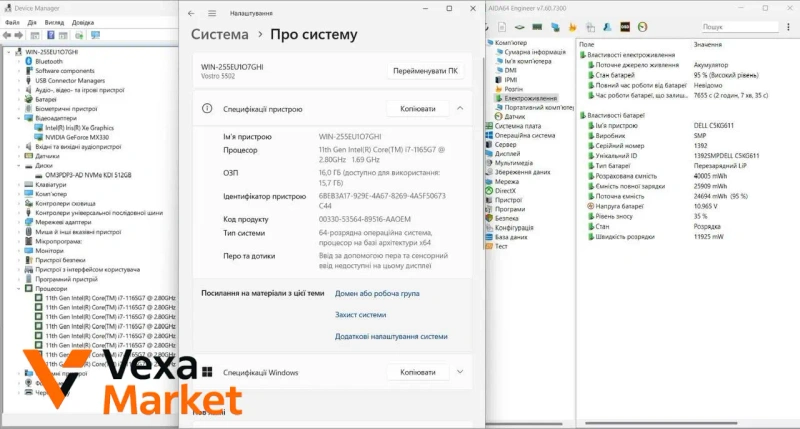Open AIDA64 three-dot options menu

(x=788, y=27)
